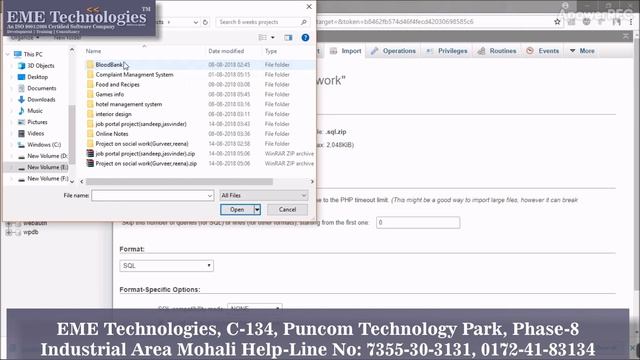Open the view options dropdown arrow

click(273, 38)
